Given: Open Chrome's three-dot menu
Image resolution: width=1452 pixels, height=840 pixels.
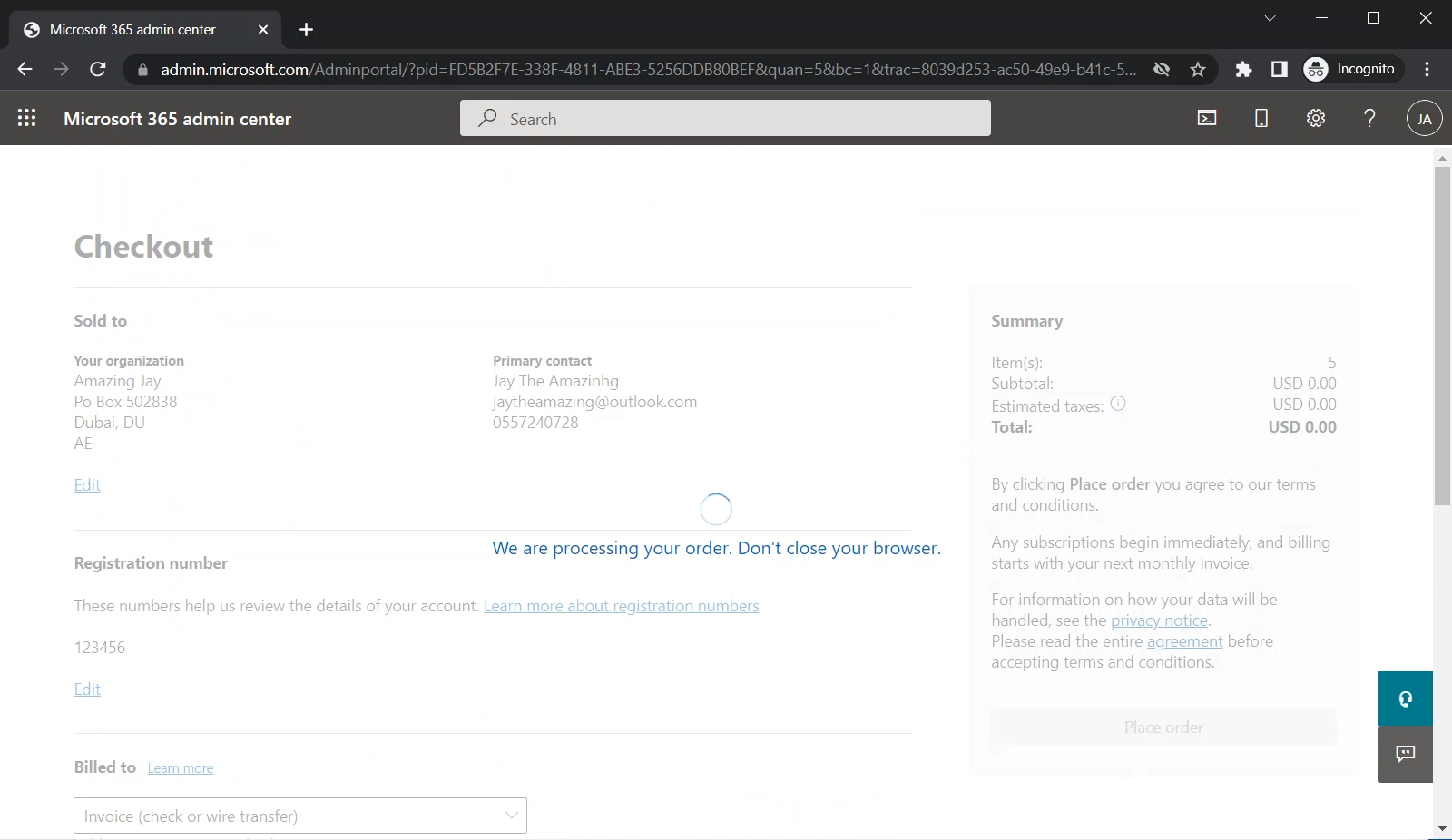Looking at the screenshot, I should tap(1427, 70).
